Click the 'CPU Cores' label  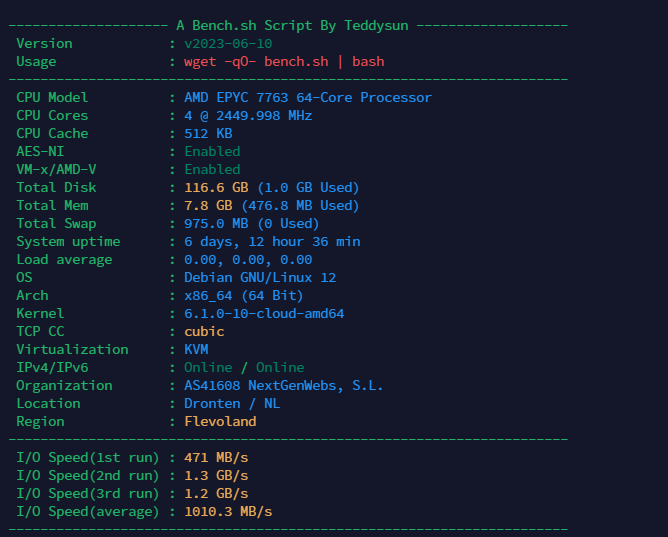click(x=52, y=116)
